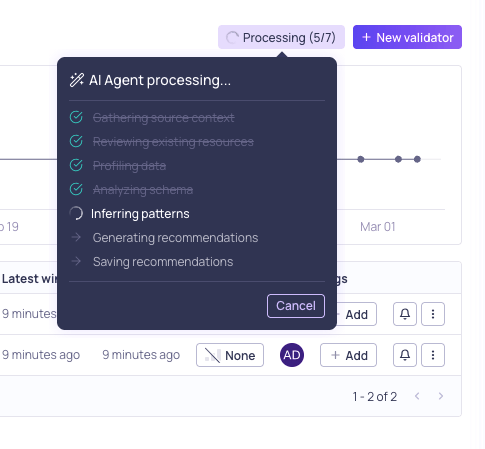Click the first visible chart data point near Mar 01

coord(361,159)
